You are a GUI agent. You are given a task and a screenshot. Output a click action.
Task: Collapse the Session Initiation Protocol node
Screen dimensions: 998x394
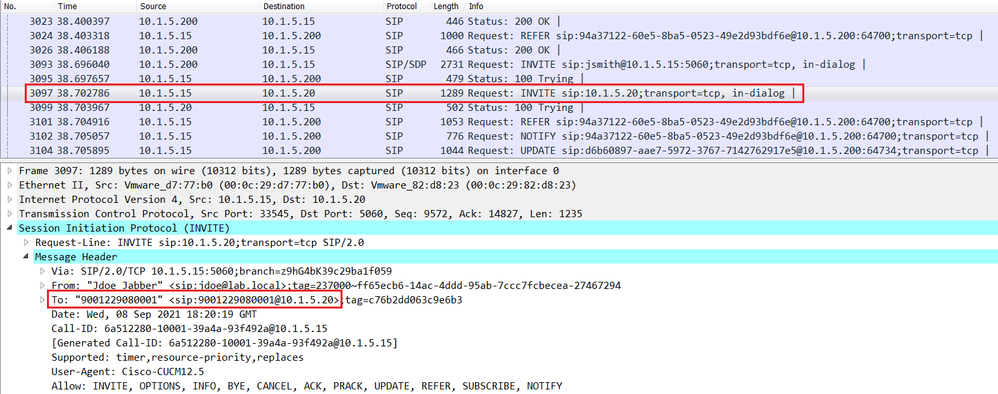pos(10,228)
